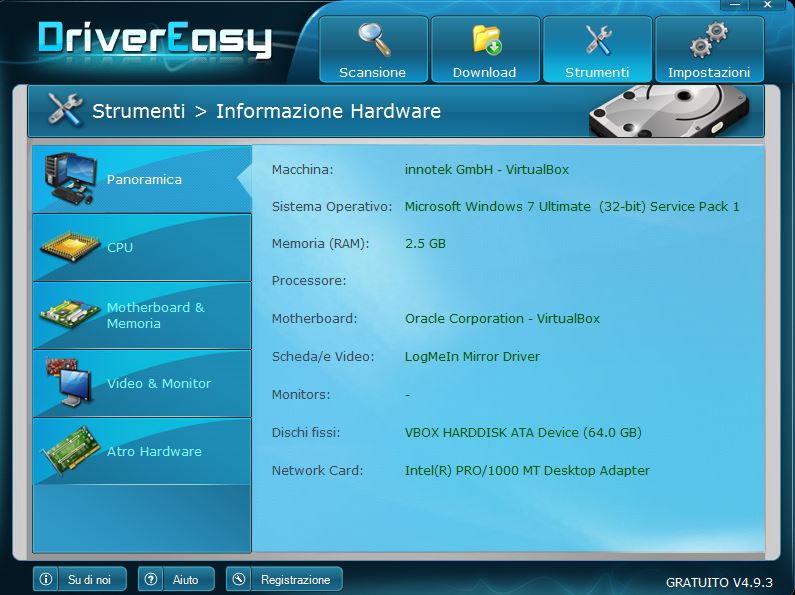Click the Sistema Operativo value text
This screenshot has height=595, width=795.
[x=572, y=207]
